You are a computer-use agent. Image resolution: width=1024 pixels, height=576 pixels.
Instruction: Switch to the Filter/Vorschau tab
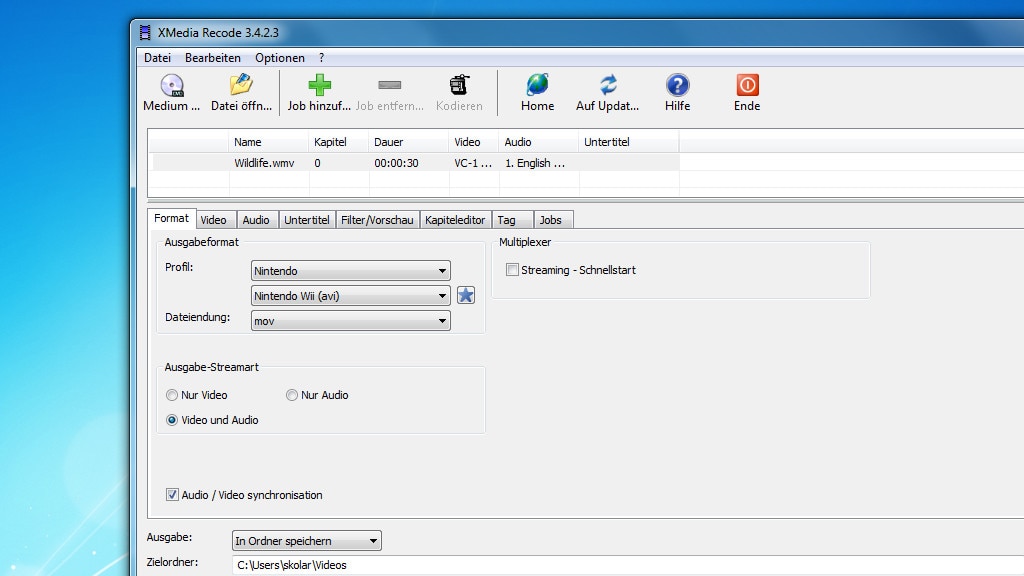tap(376, 220)
